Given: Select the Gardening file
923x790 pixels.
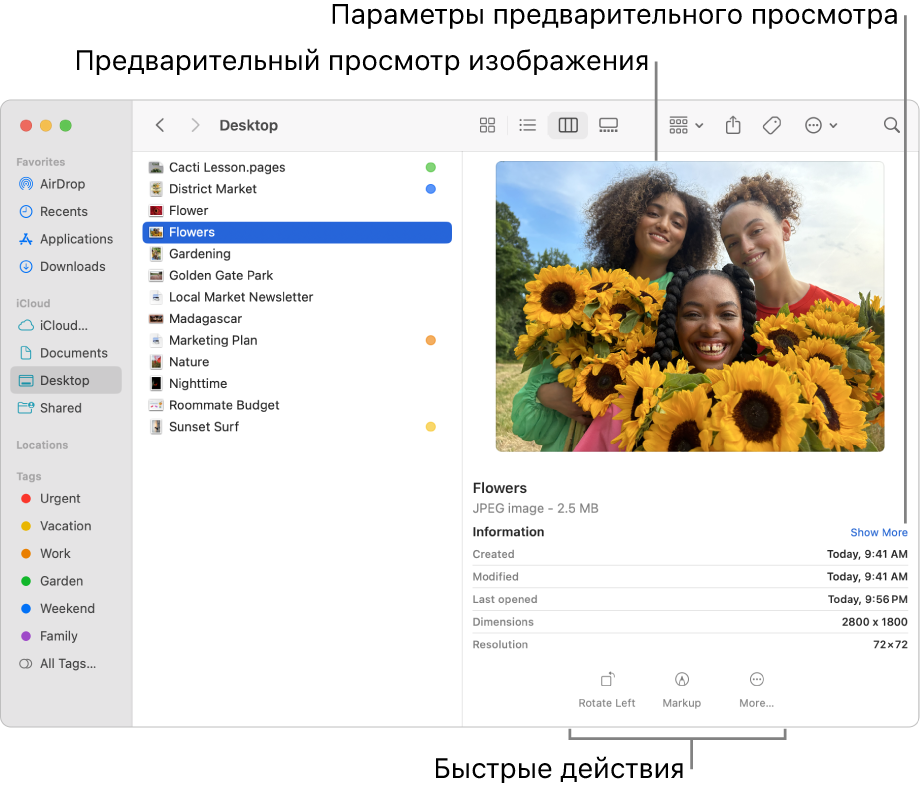Looking at the screenshot, I should click(x=297, y=254).
